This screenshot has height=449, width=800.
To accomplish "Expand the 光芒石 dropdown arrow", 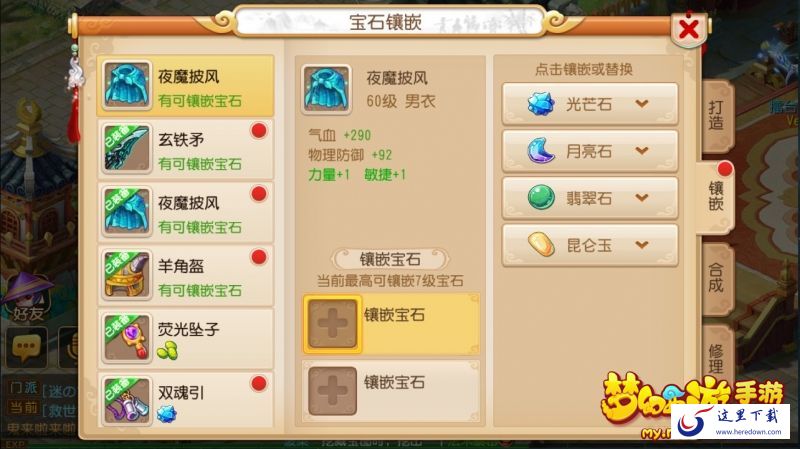I will pyautogui.click(x=642, y=104).
